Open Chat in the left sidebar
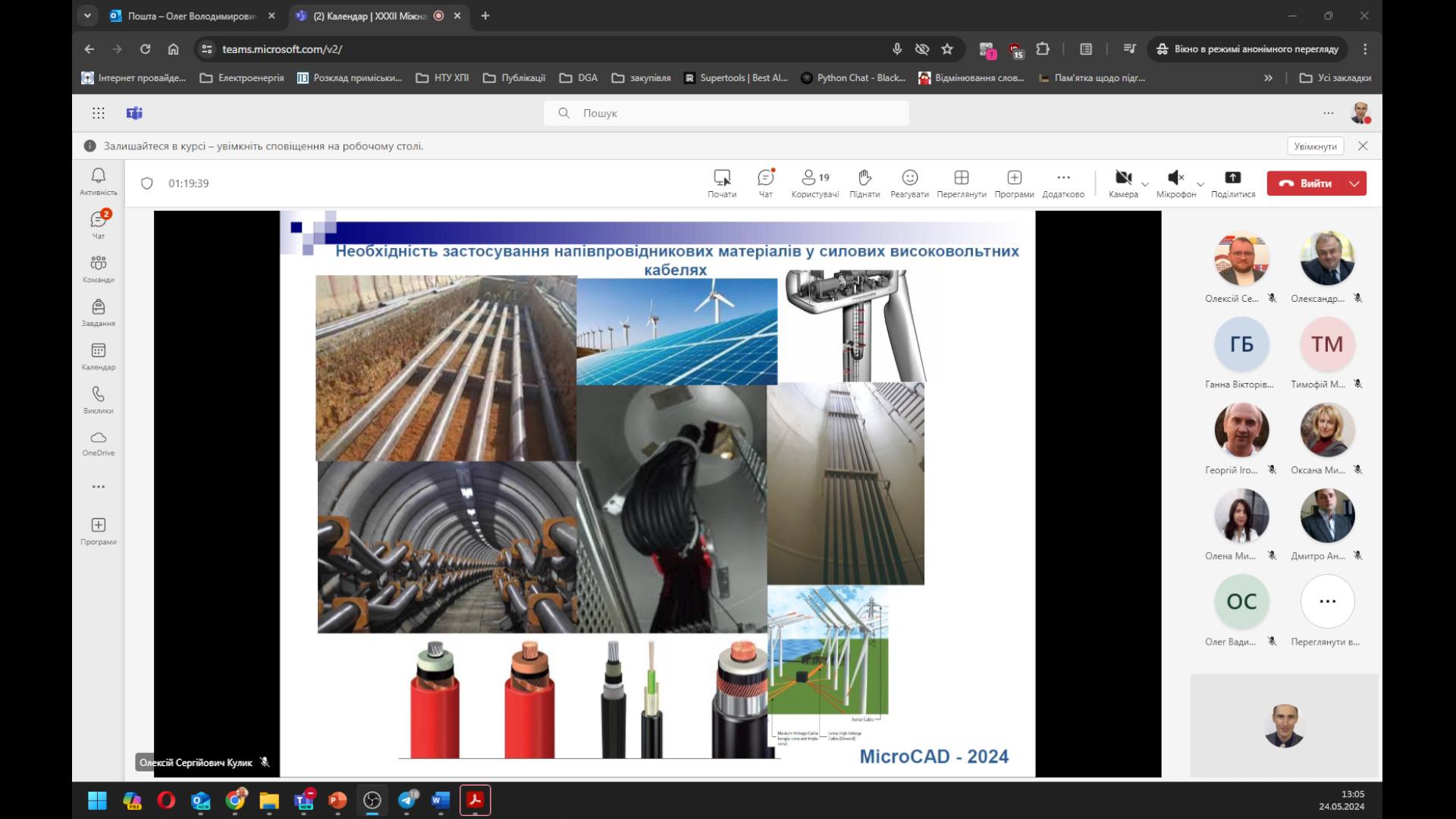1456x819 pixels. (x=99, y=223)
